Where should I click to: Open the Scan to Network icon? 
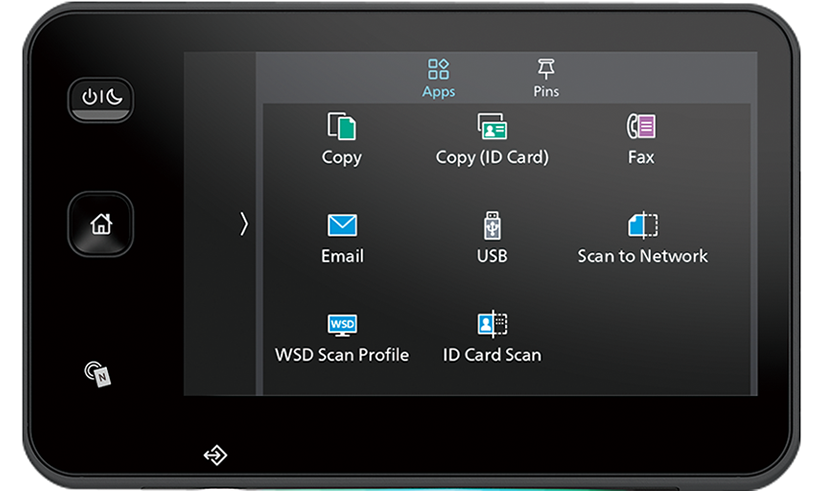point(642,225)
